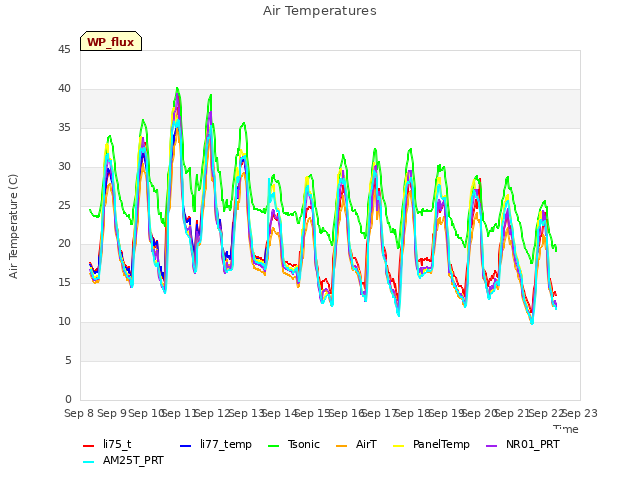Screen dimensions: 640x480
Task: Click the cyan AM25T_PRT legend color marker
Action: pos(89,462)
